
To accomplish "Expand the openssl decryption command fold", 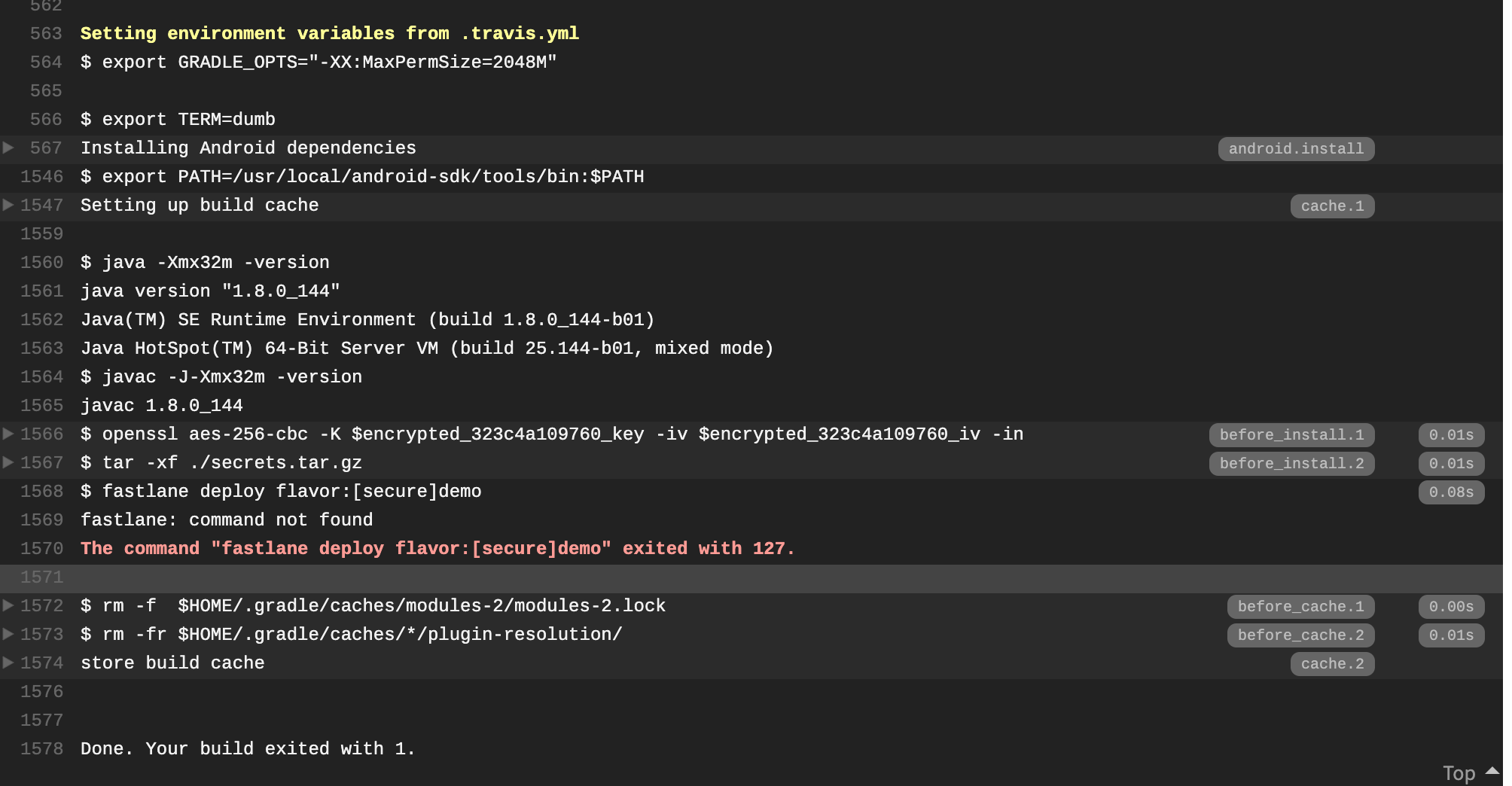I will pos(8,434).
